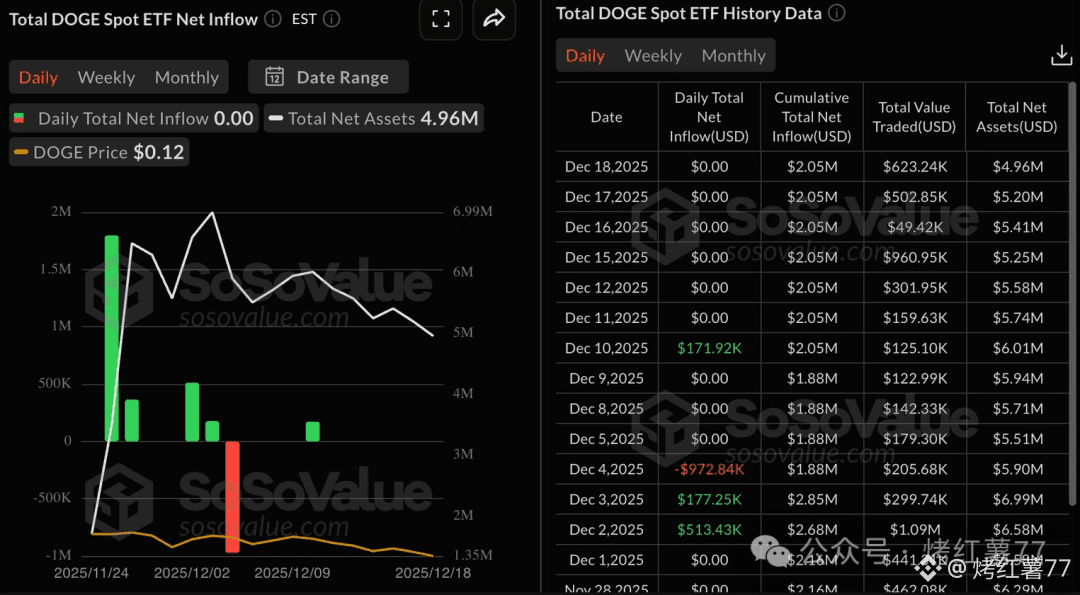This screenshot has height=595, width=1080.
Task: Click the Dec 11,2025 date cell
Action: tap(607, 318)
